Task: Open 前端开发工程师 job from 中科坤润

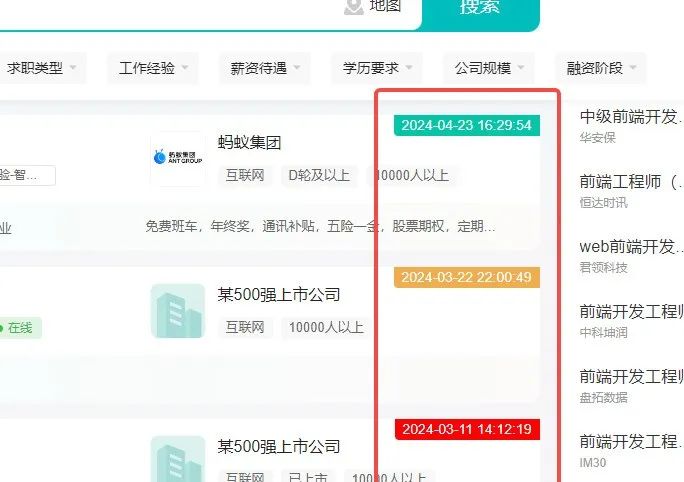Action: (631, 311)
